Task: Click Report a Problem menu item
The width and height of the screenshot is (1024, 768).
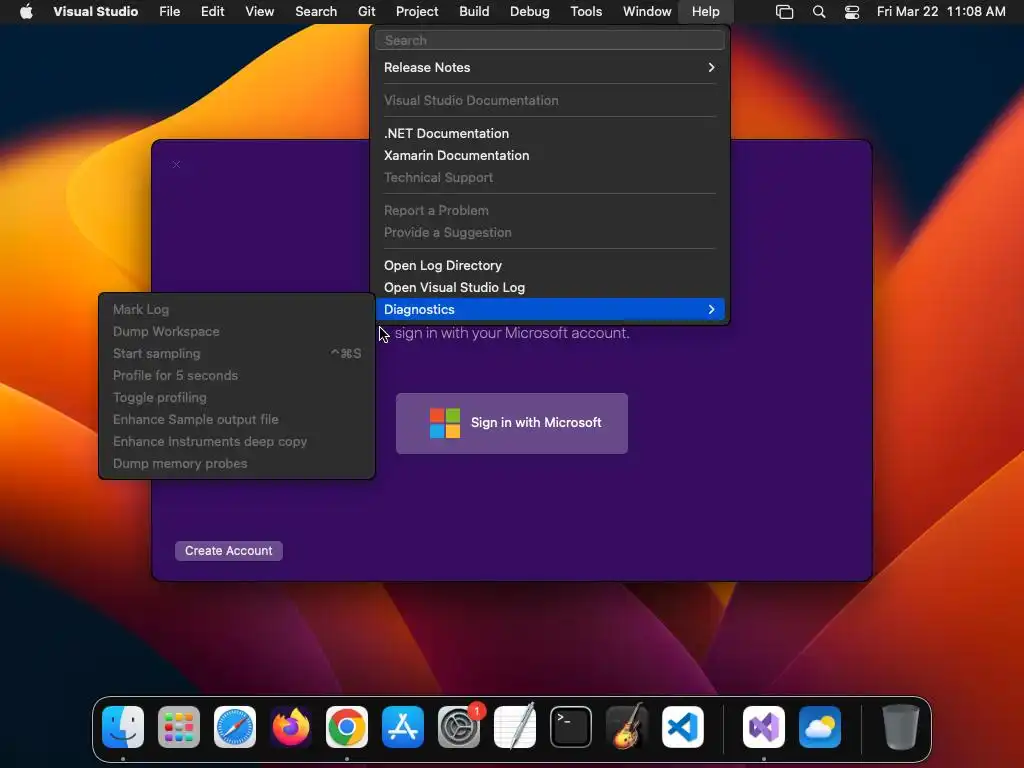Action: point(550,210)
